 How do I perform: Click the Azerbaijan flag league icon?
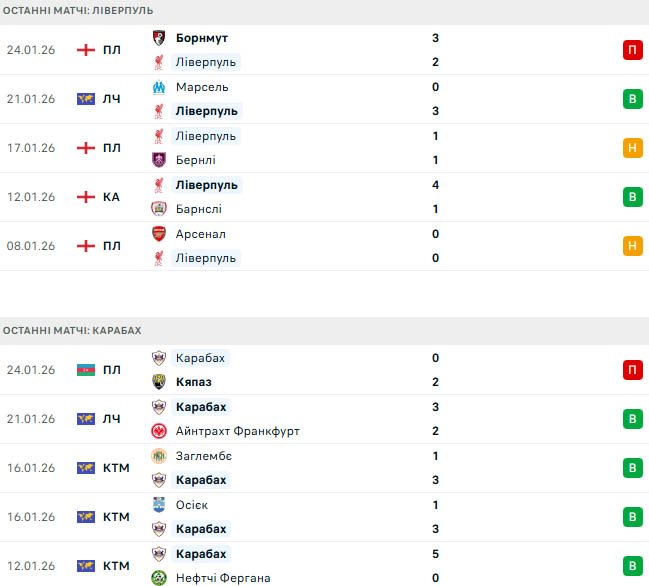(85, 370)
